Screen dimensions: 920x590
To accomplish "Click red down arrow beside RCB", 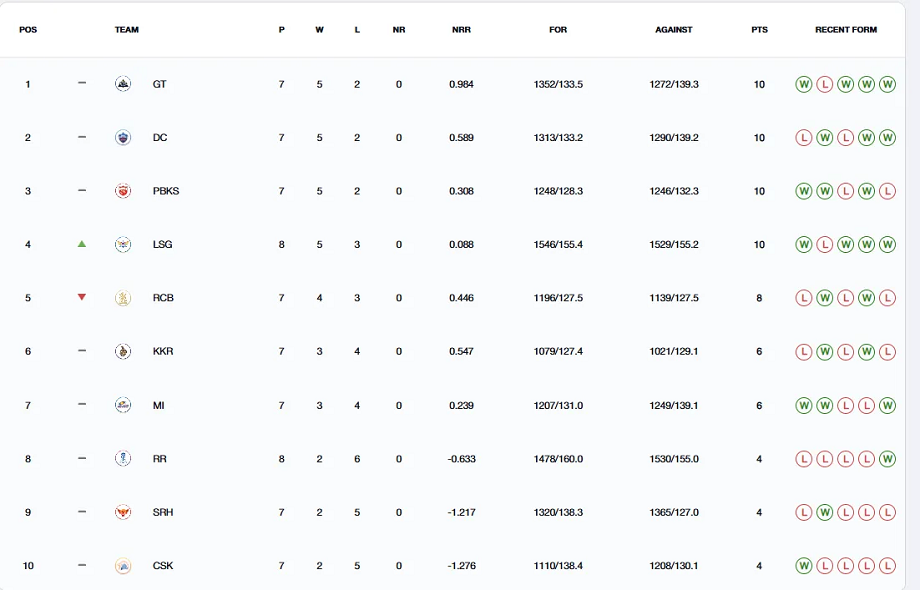I will 82,298.
